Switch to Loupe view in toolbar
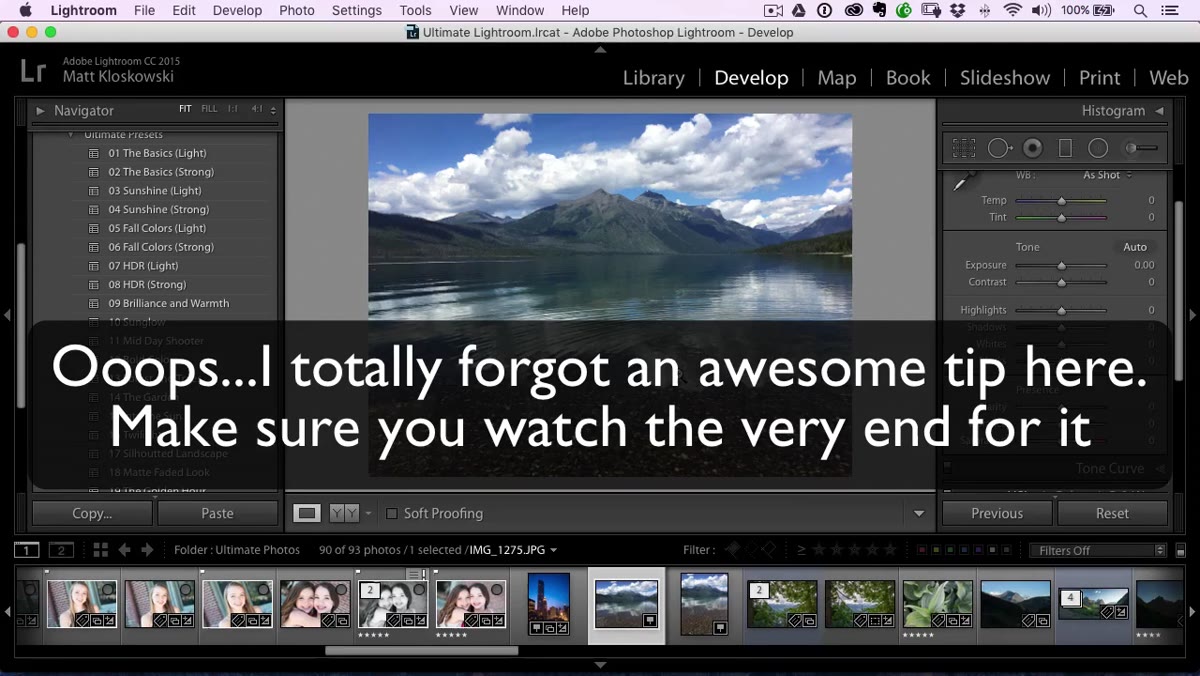1200x676 pixels. tap(307, 513)
